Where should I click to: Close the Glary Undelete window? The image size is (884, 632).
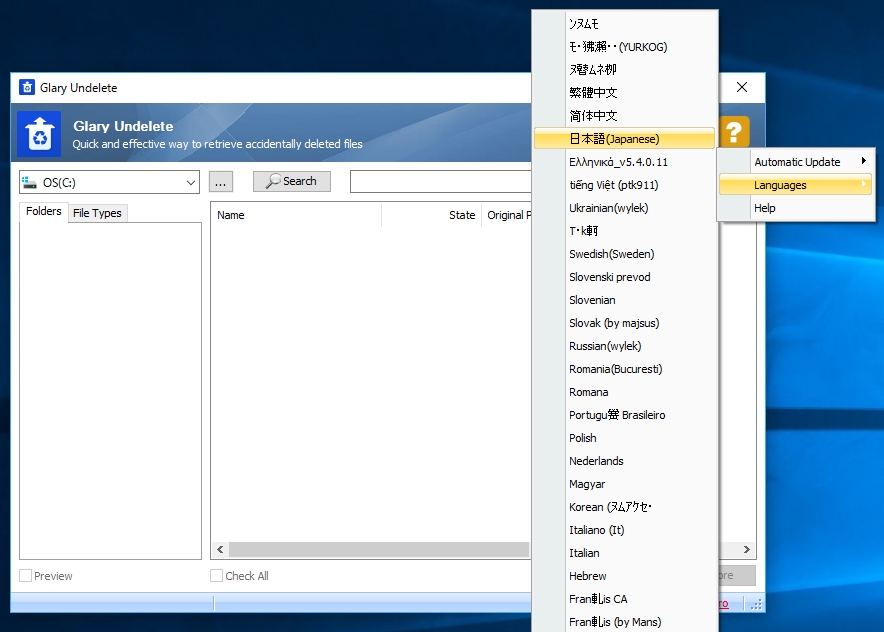742,87
